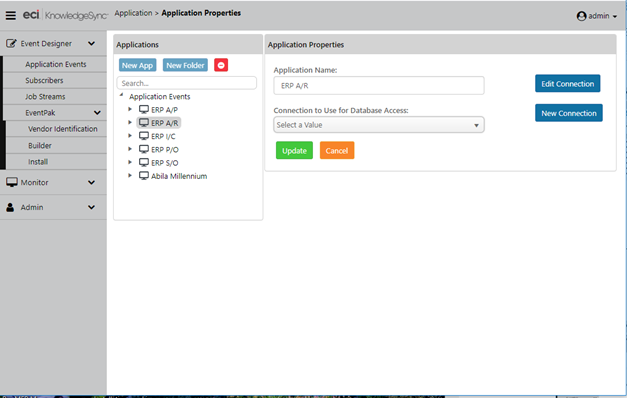Click the ERP S/O monitor icon
627x398 pixels.
coord(144,162)
